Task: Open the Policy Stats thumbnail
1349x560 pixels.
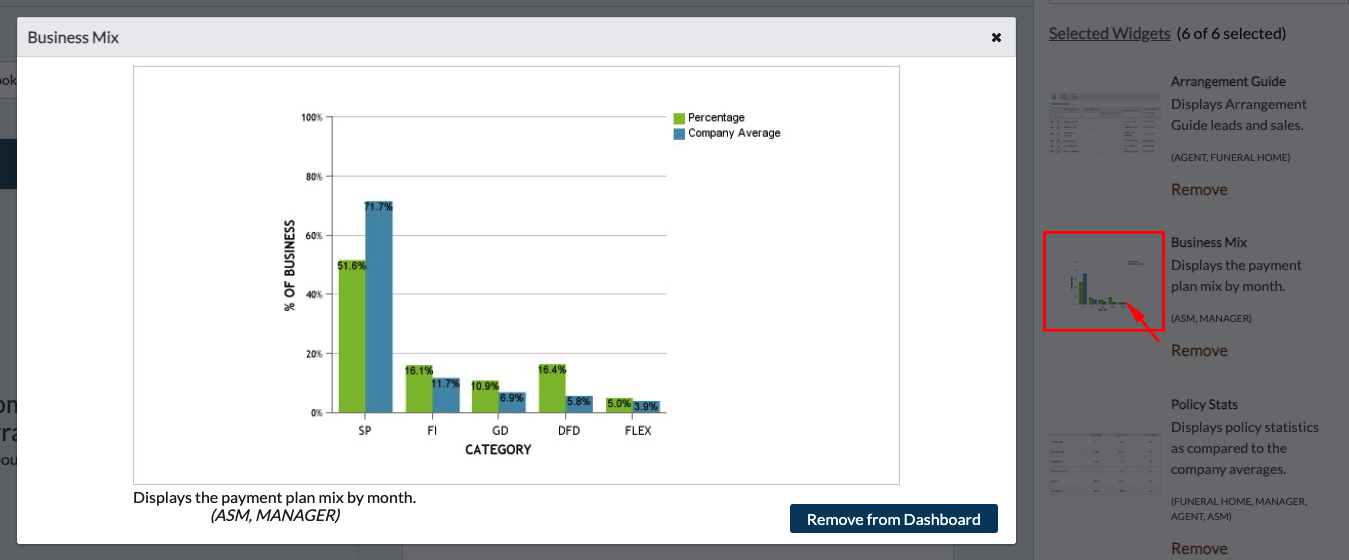Action: tap(1105, 465)
